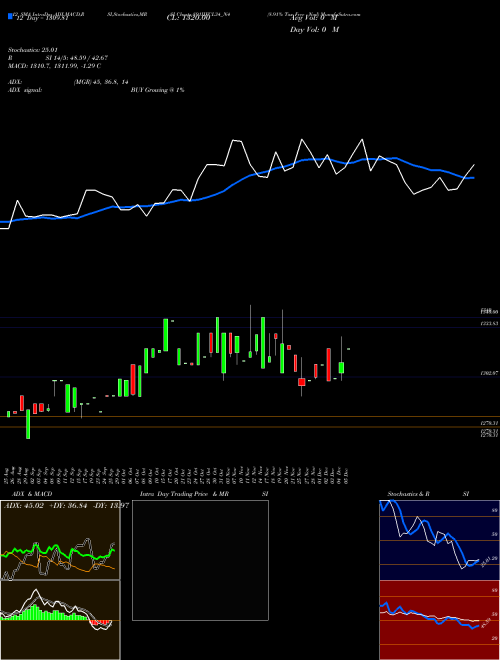
Task: Click the '(MGR) 45, 36.8, 14' ADX values
Action: tap(101, 82)
